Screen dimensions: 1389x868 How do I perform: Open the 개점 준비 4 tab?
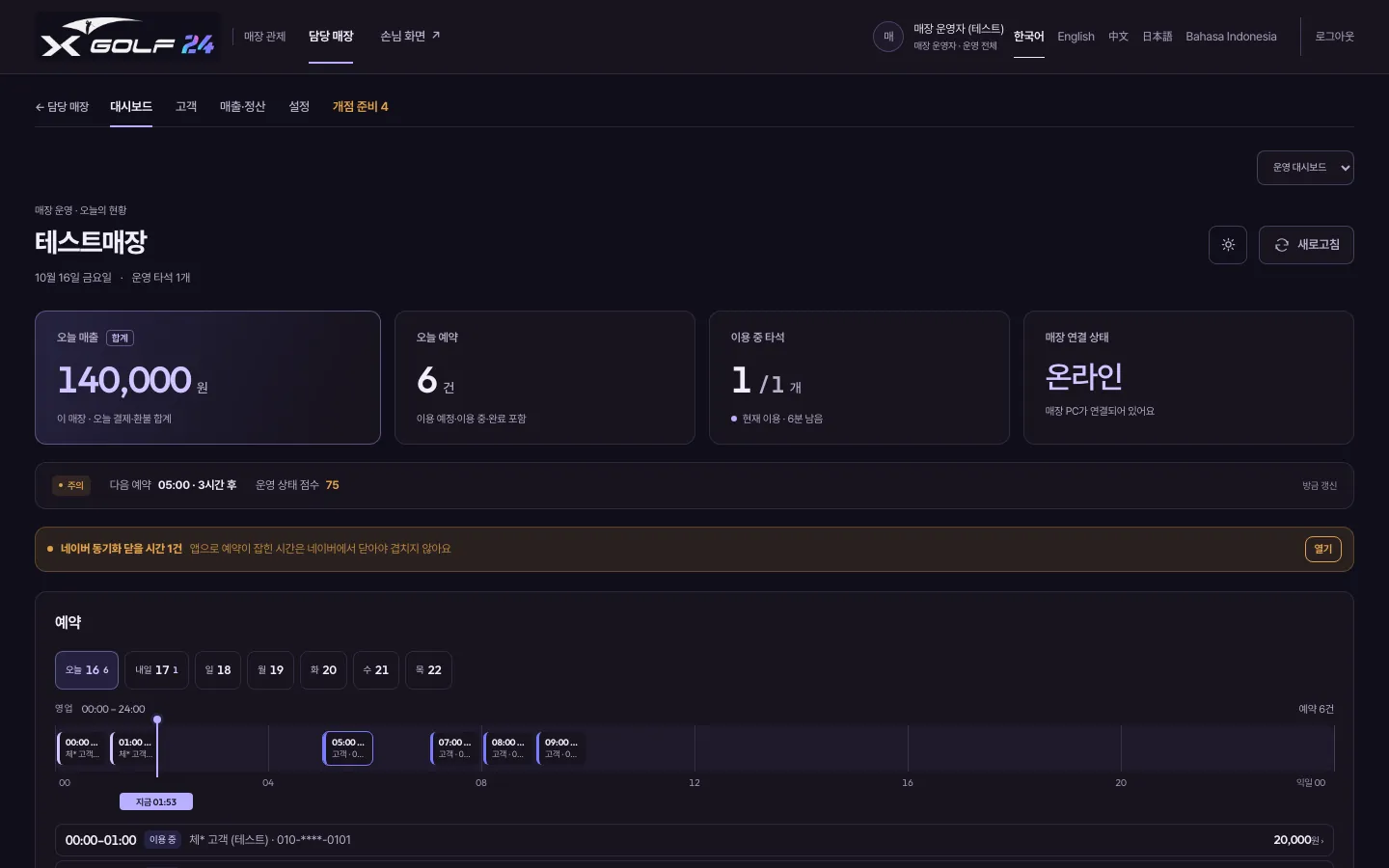(361, 107)
